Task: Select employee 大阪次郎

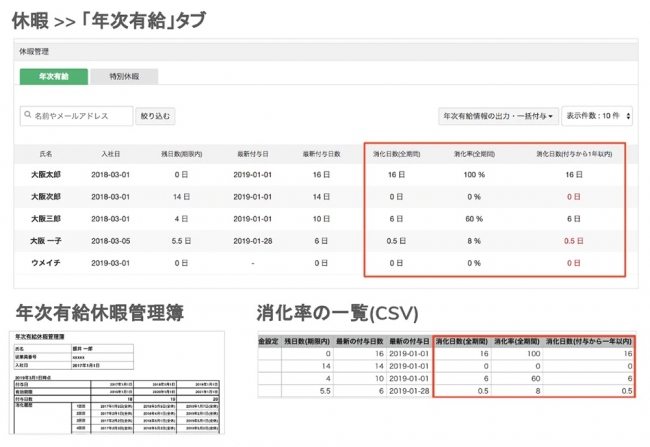Action: (x=46, y=197)
